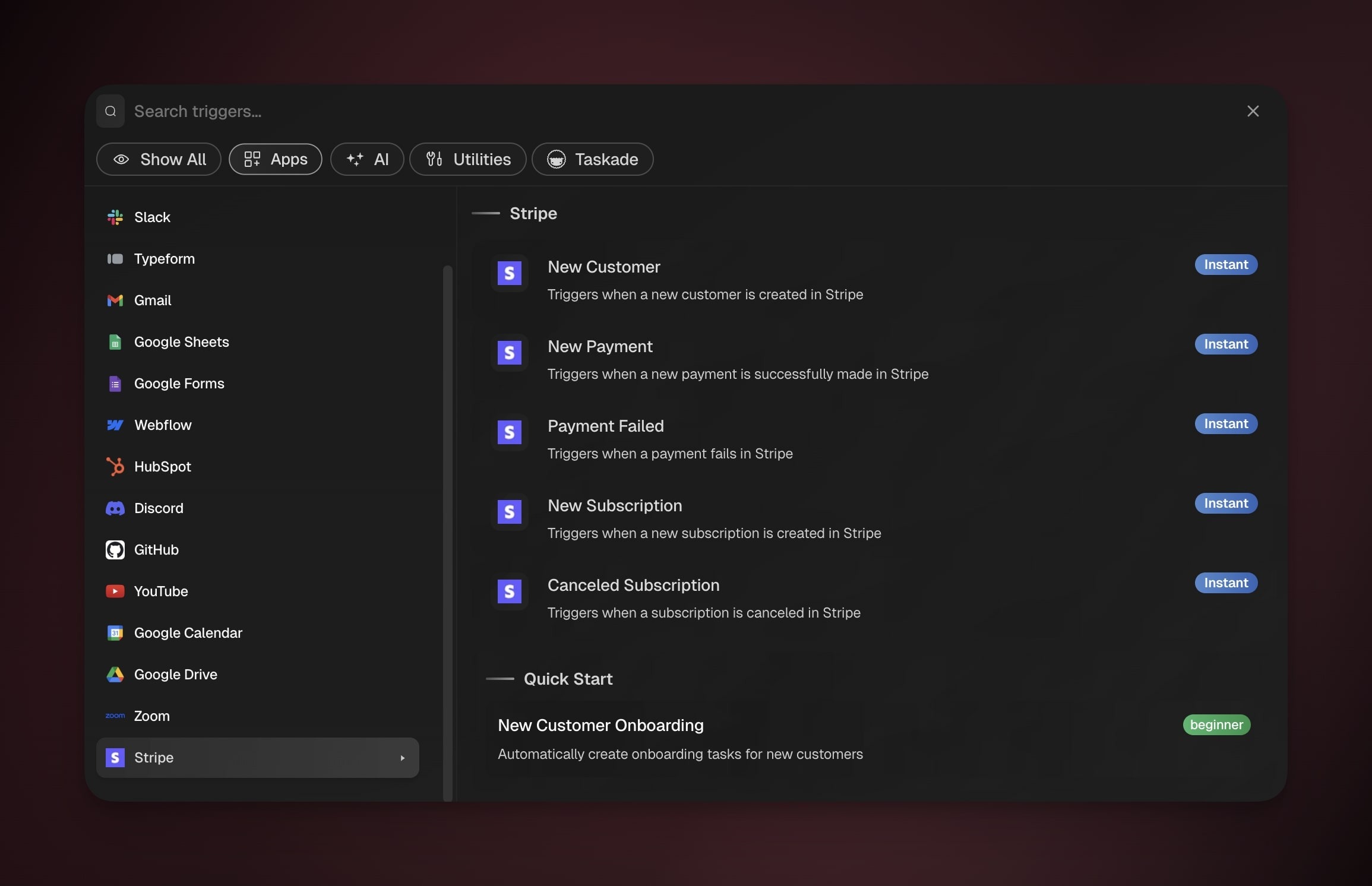The height and width of the screenshot is (886, 1372).
Task: Switch to the Taskade tab
Action: 592,159
